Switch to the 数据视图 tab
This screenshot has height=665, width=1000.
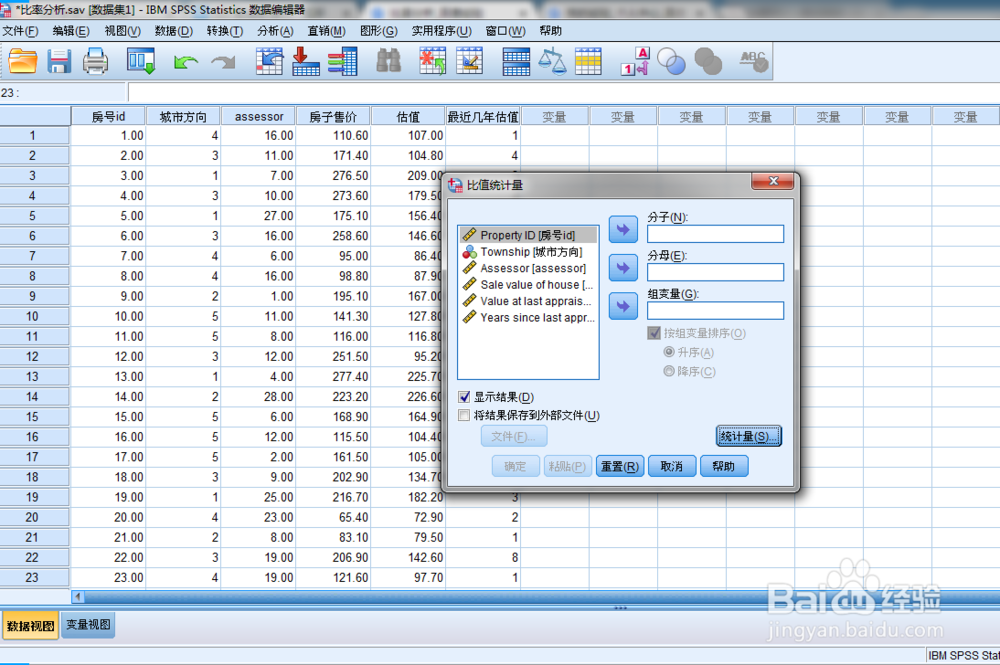coord(31,625)
